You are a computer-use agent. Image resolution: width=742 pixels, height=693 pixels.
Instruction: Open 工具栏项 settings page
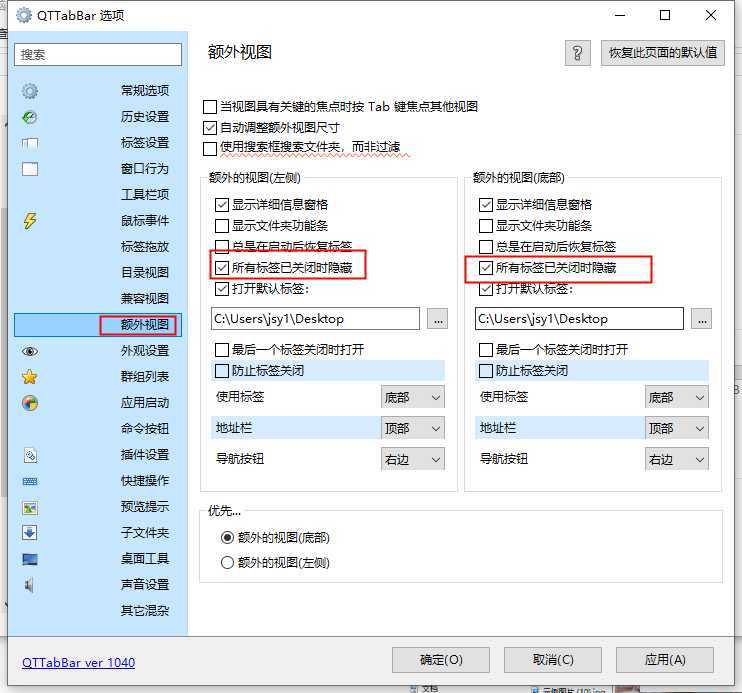pos(98,195)
